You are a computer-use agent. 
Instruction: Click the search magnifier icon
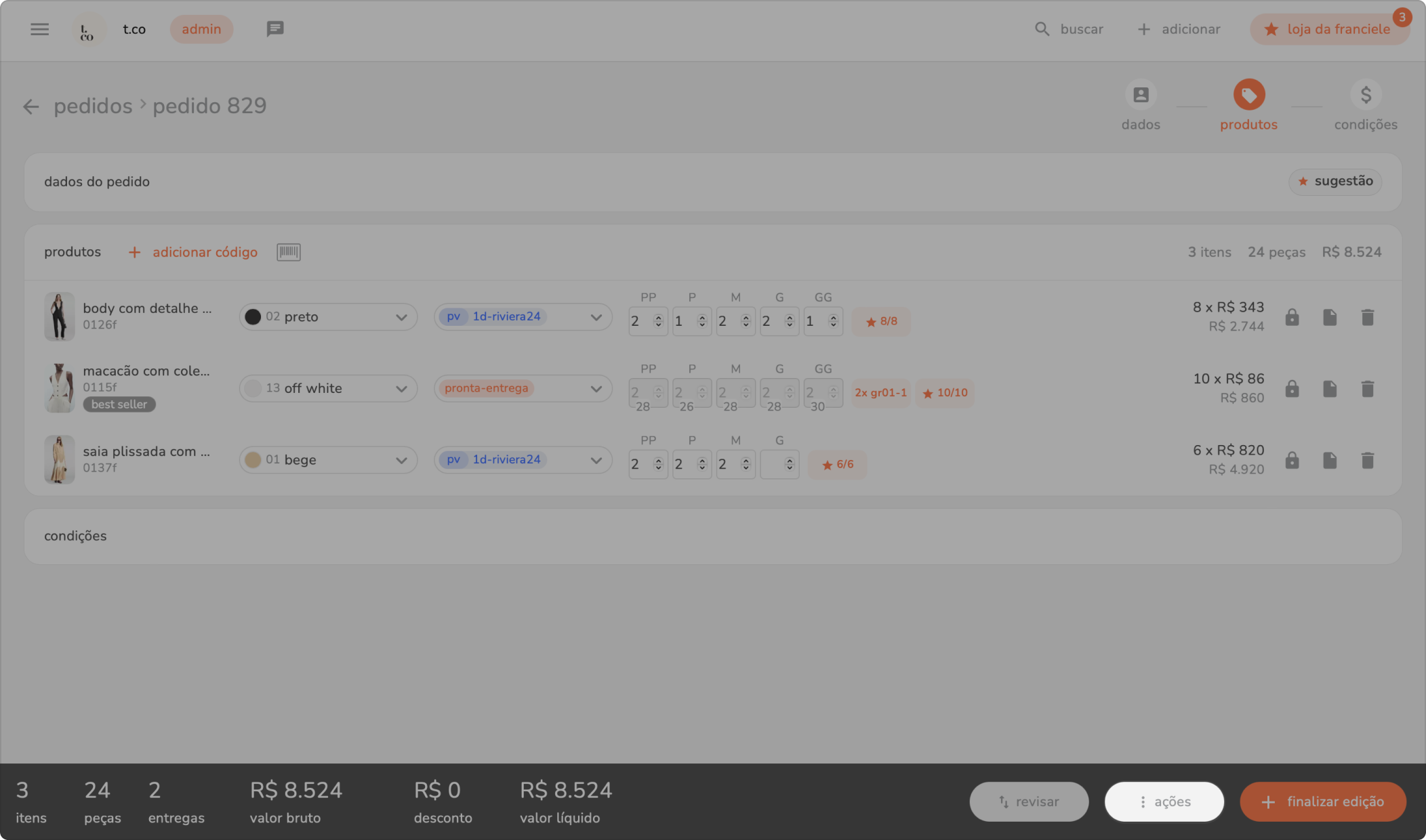point(1042,29)
